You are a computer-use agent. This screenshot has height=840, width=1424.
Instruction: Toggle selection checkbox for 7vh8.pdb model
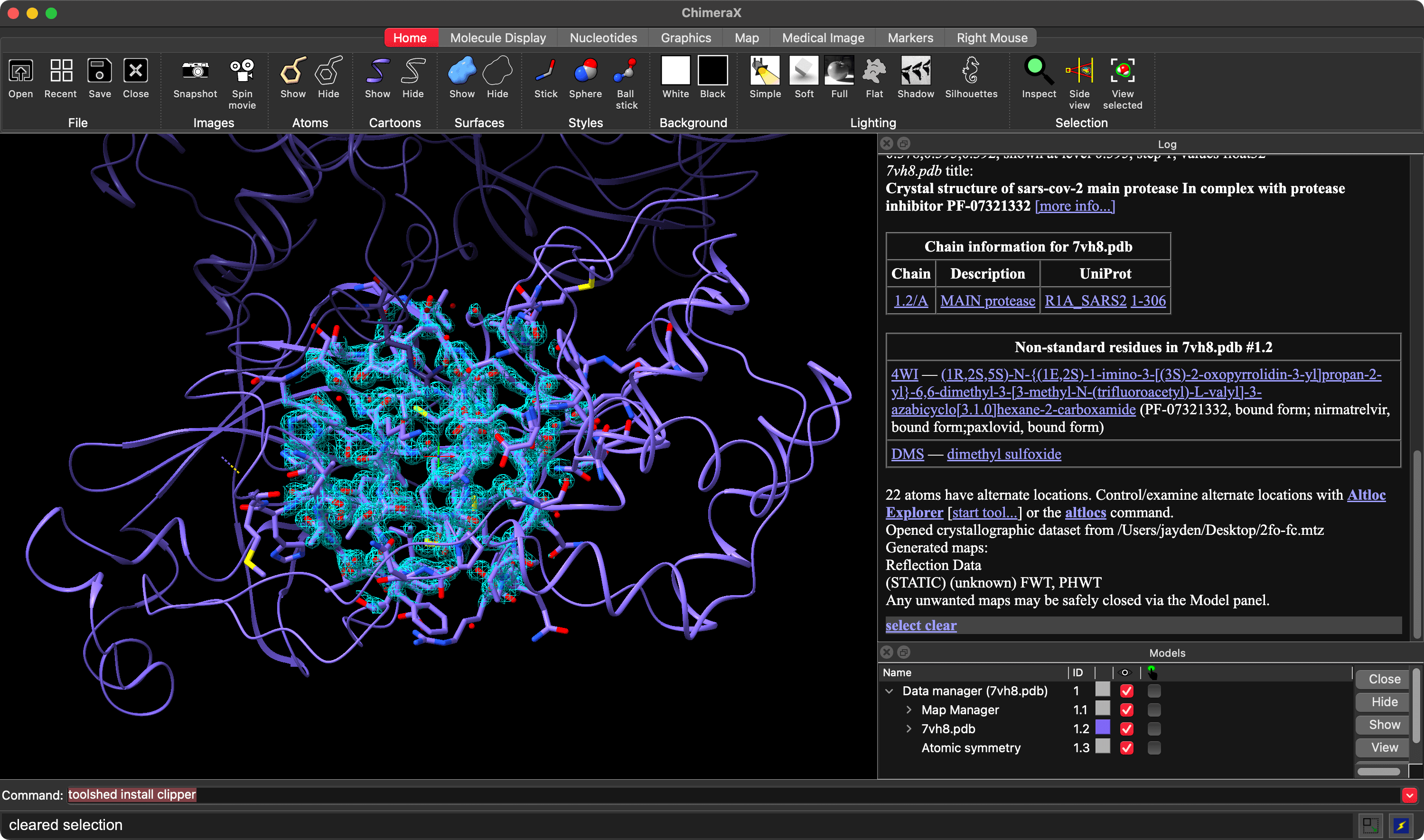pos(1153,728)
